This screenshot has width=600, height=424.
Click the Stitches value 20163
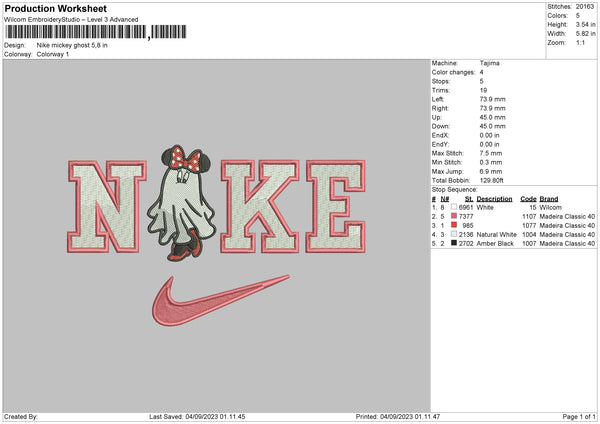click(x=585, y=7)
